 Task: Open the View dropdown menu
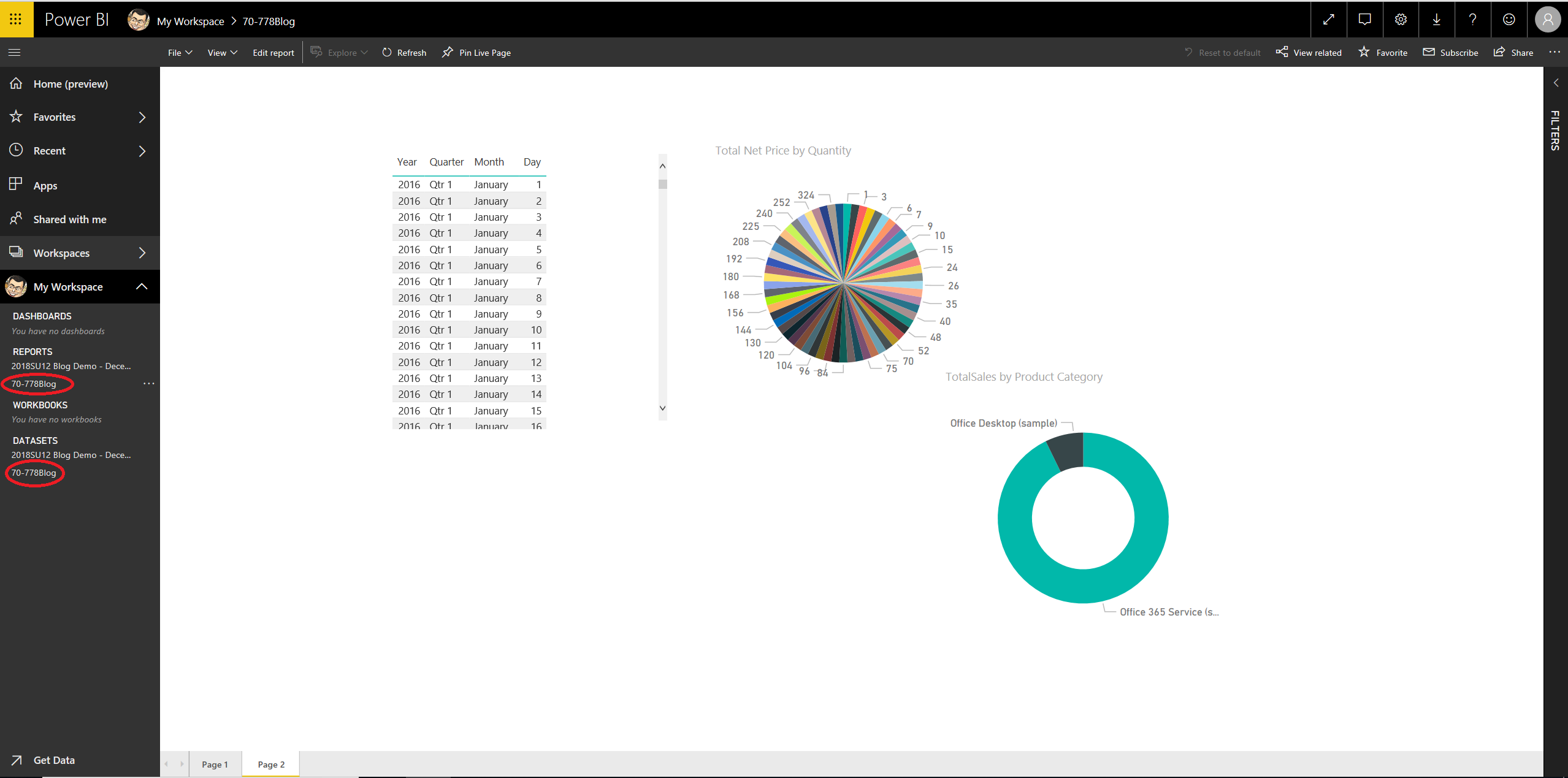[222, 53]
